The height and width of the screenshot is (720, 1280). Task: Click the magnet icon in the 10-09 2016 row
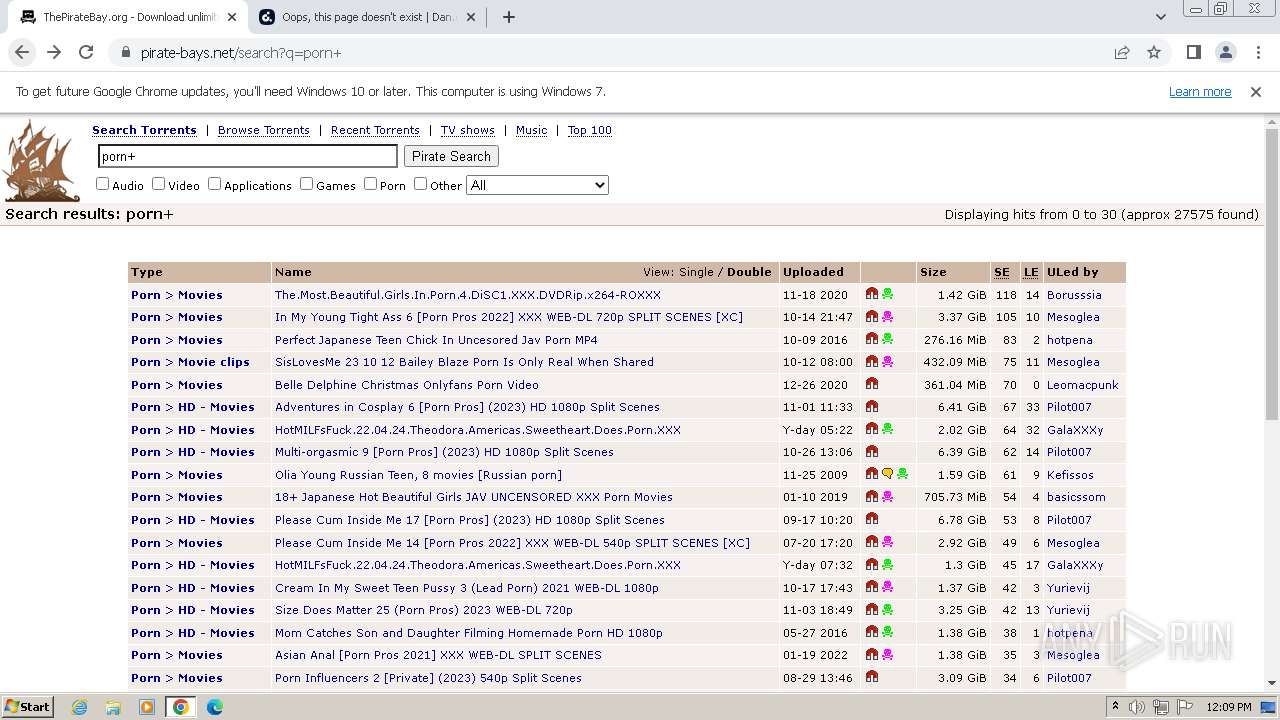(872, 340)
